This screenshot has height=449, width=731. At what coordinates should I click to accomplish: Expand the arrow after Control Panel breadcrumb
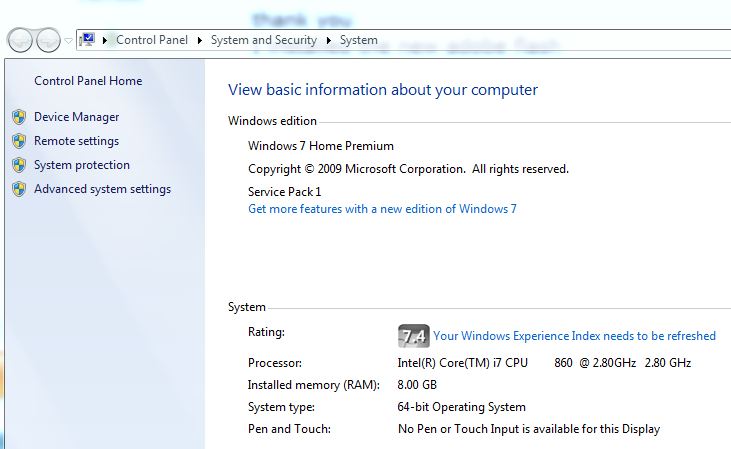[200, 41]
